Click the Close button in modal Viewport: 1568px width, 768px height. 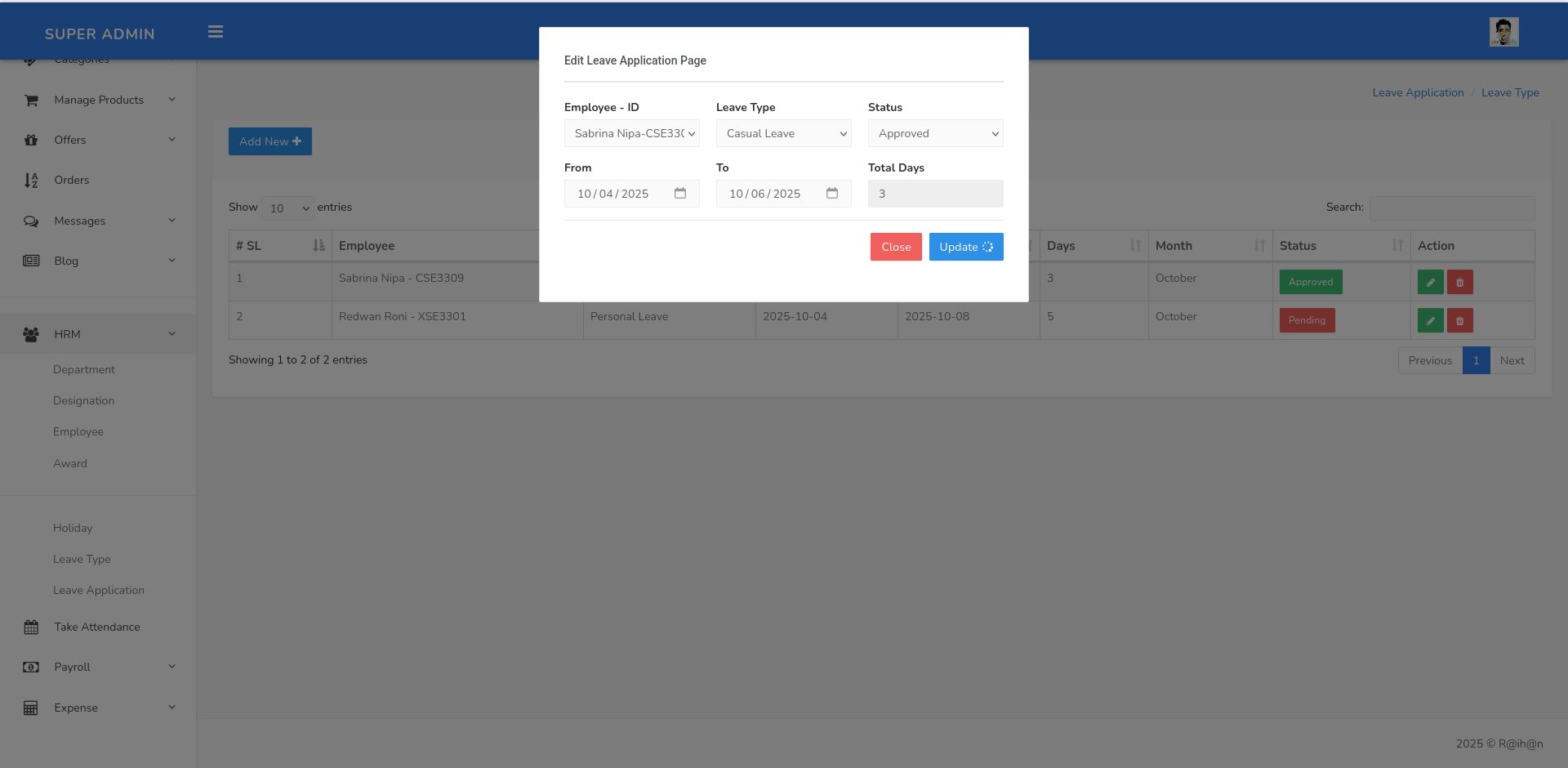pos(896,247)
